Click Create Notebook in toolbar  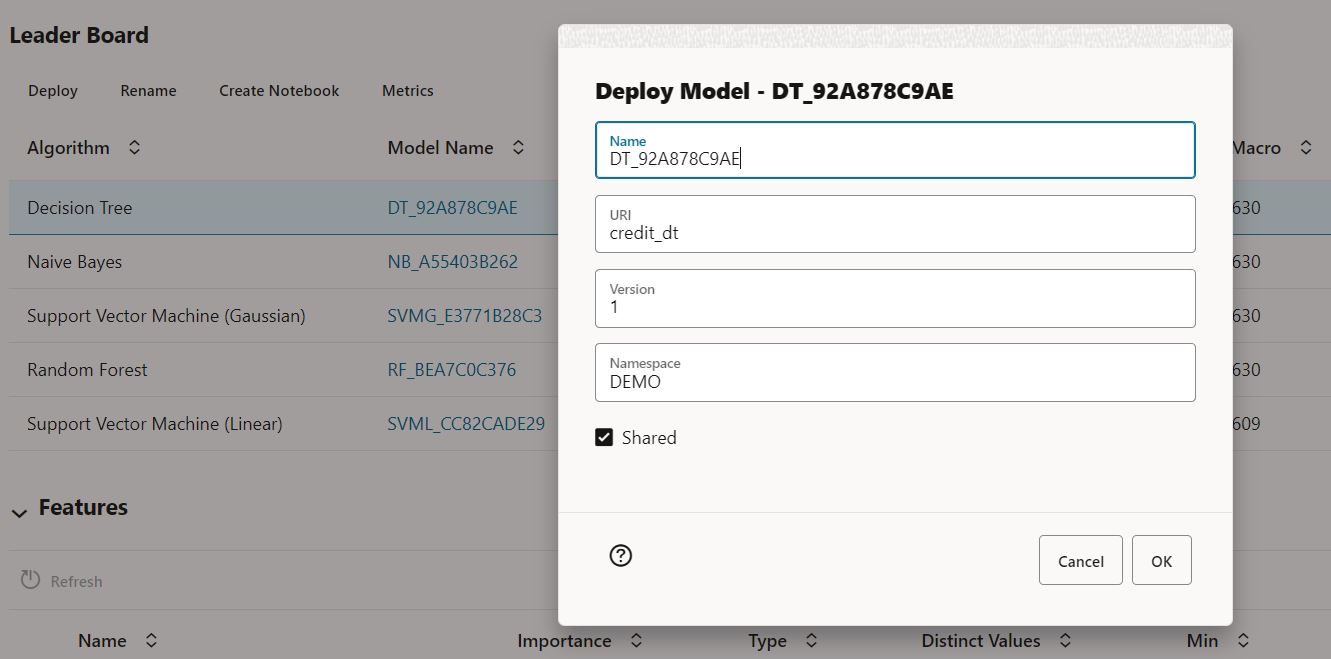tap(279, 91)
